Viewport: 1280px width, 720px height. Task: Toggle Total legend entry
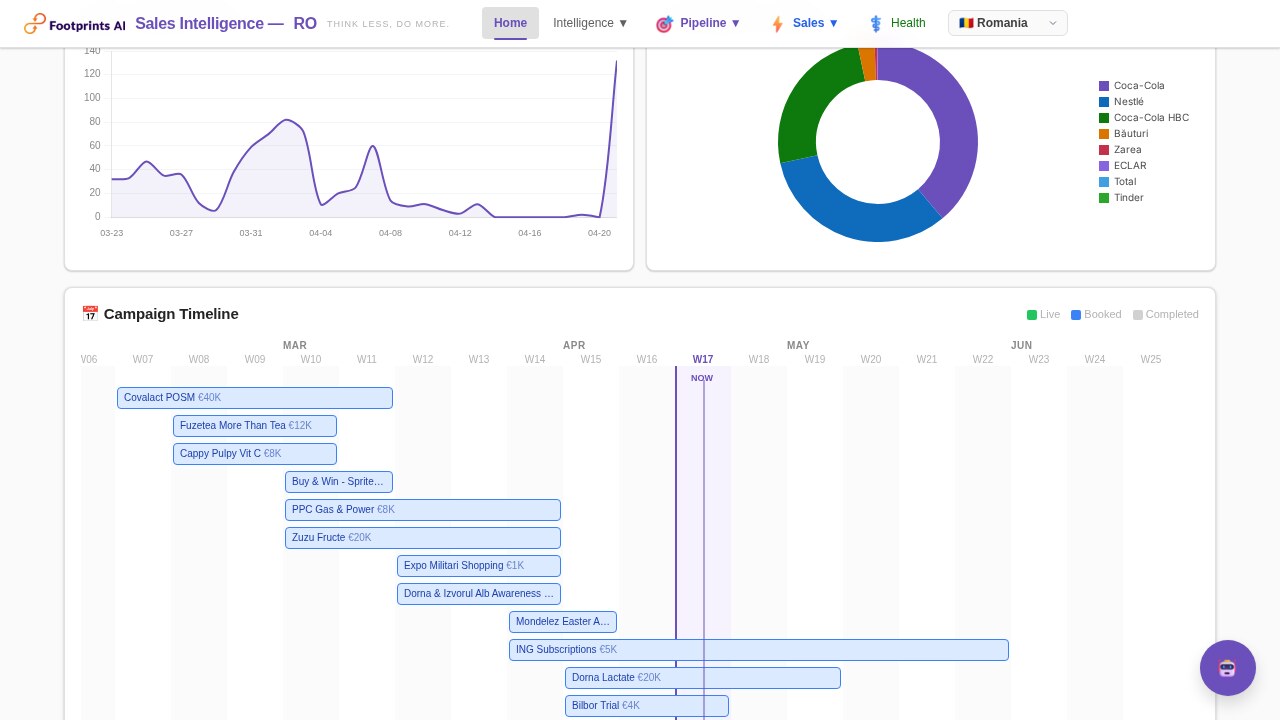click(x=1118, y=182)
